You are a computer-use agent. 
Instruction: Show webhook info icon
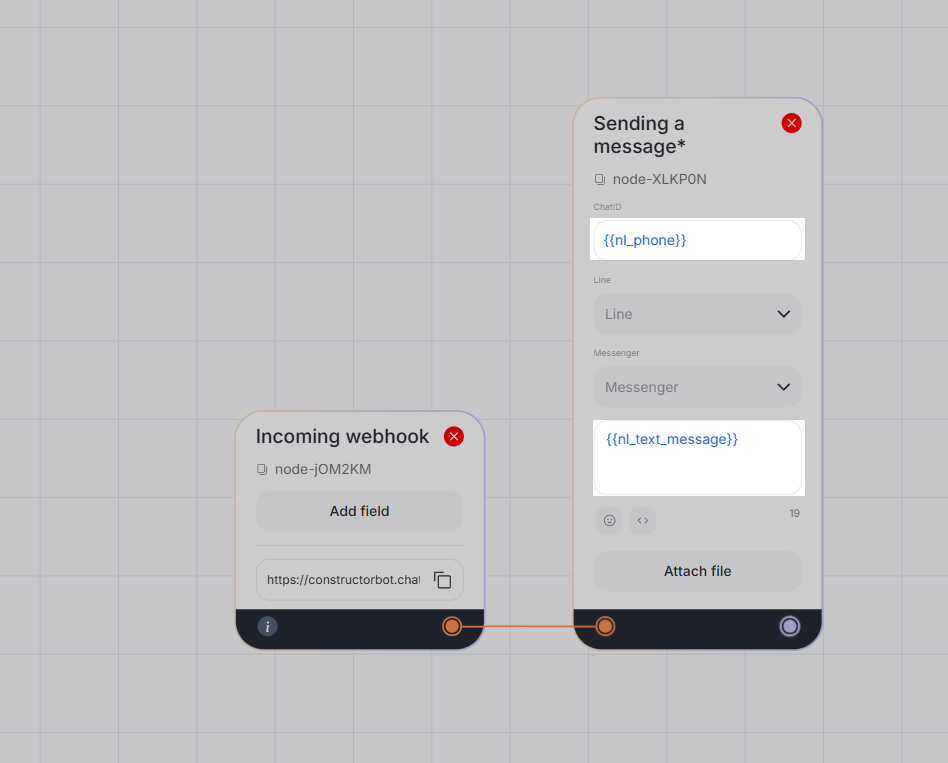pyautogui.click(x=267, y=626)
